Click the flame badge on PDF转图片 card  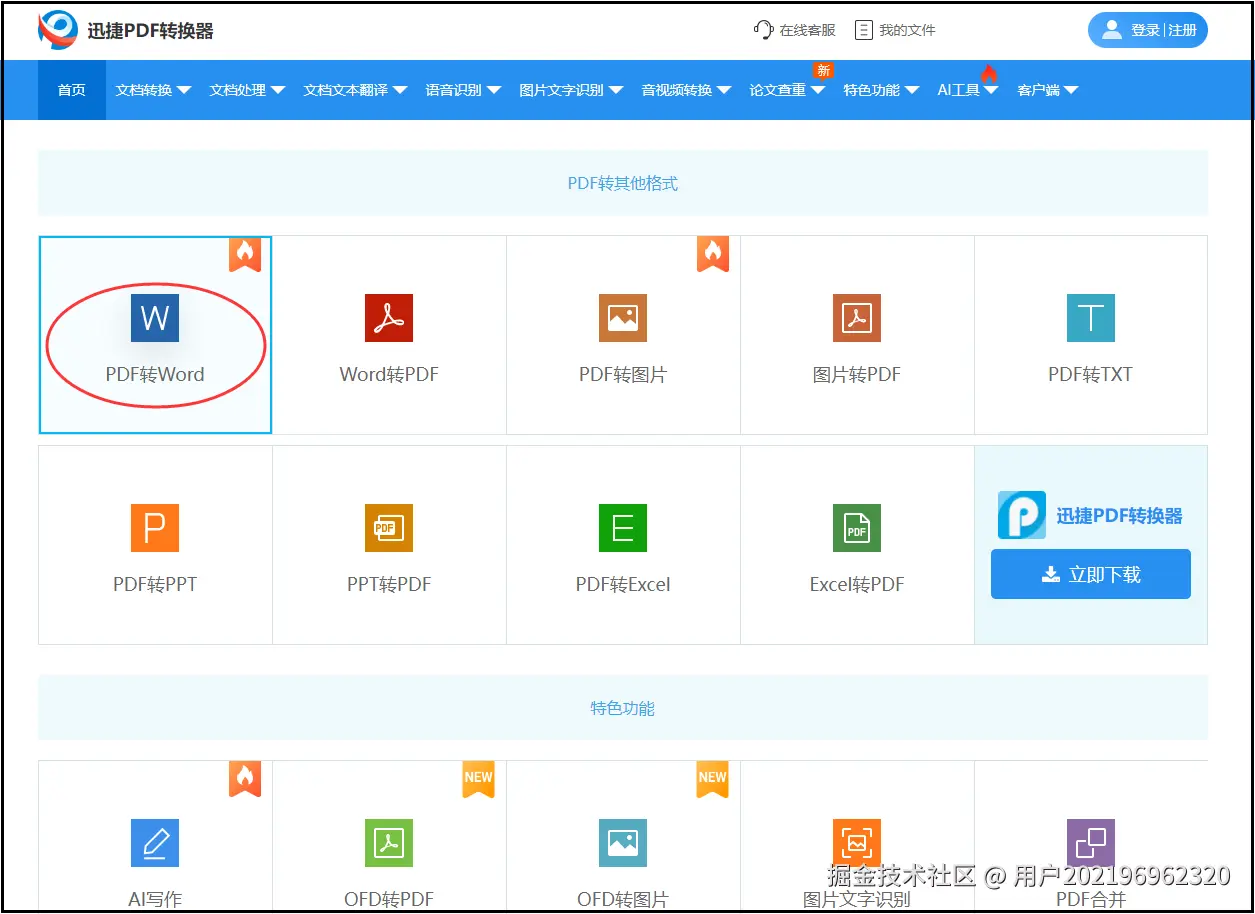pos(713,254)
